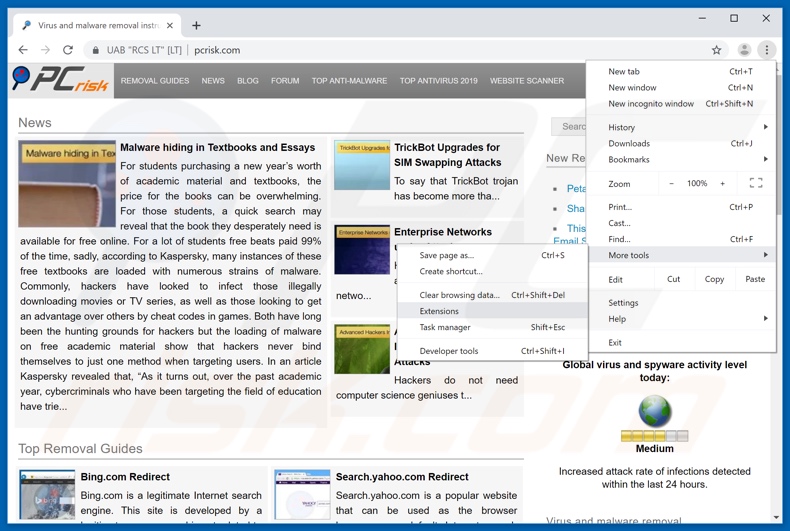The width and height of the screenshot is (790, 531).
Task: Open a new tab with plus icon
Action: pos(196,25)
